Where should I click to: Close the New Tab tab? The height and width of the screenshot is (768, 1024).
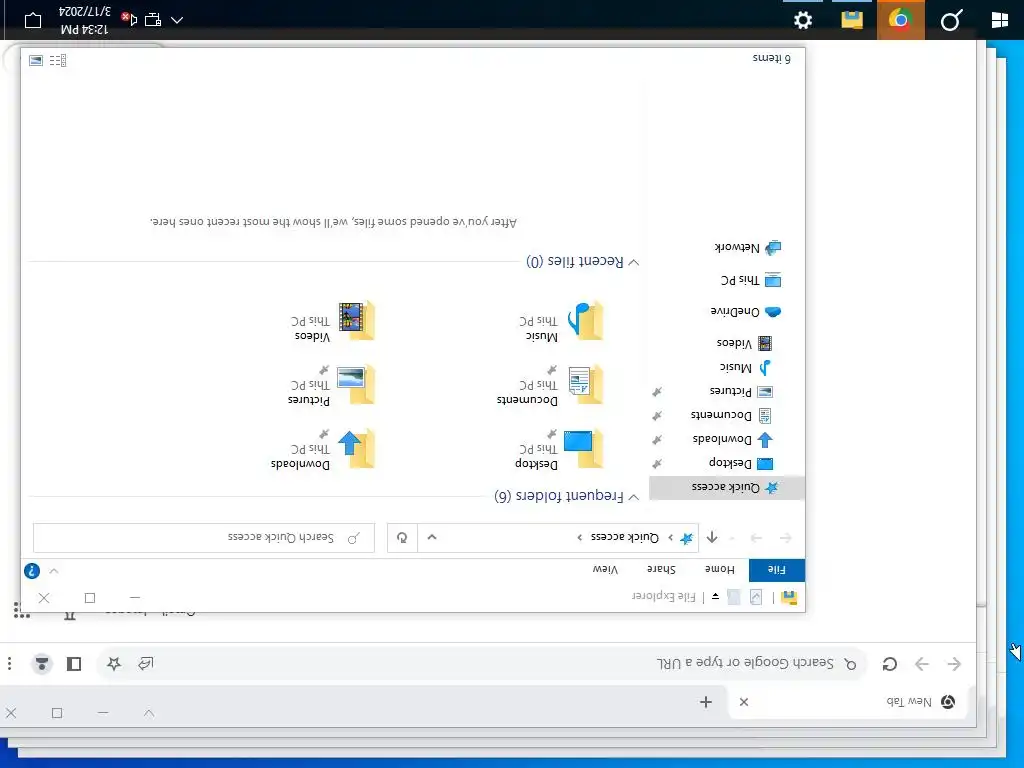coord(744,702)
